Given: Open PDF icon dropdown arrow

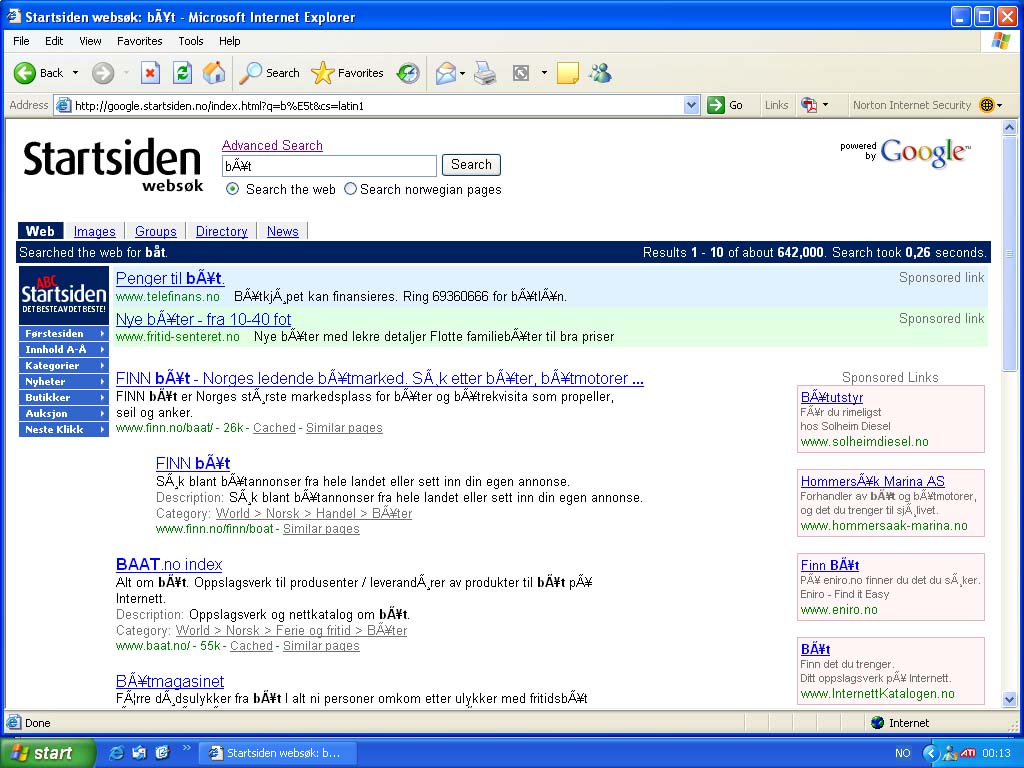Looking at the screenshot, I should point(825,105).
